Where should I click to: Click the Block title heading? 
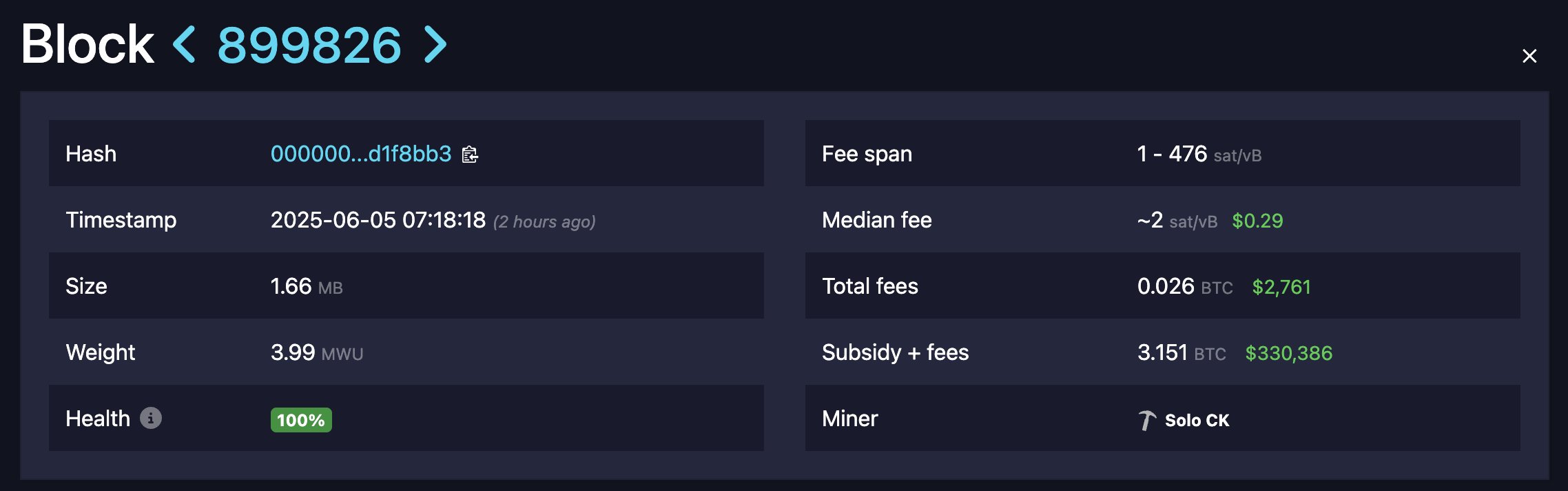point(87,44)
